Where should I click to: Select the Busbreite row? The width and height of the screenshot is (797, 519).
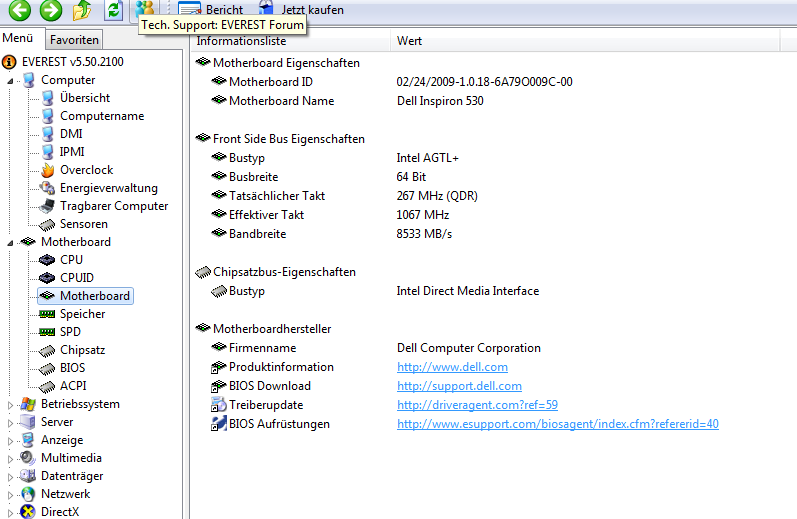click(318, 177)
